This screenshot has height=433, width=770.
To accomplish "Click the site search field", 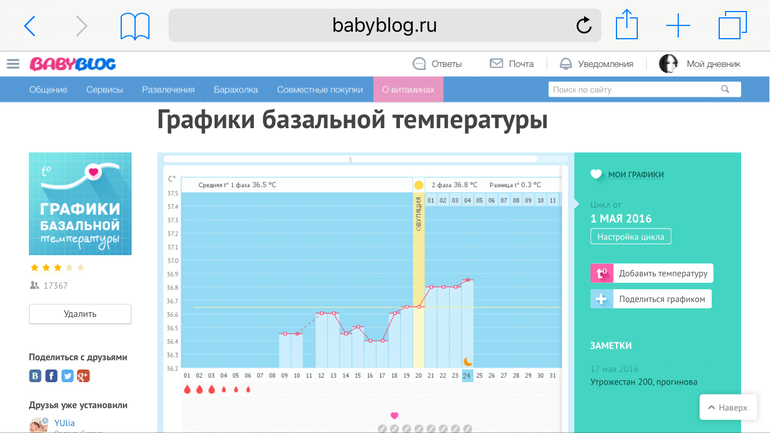I will click(x=635, y=90).
